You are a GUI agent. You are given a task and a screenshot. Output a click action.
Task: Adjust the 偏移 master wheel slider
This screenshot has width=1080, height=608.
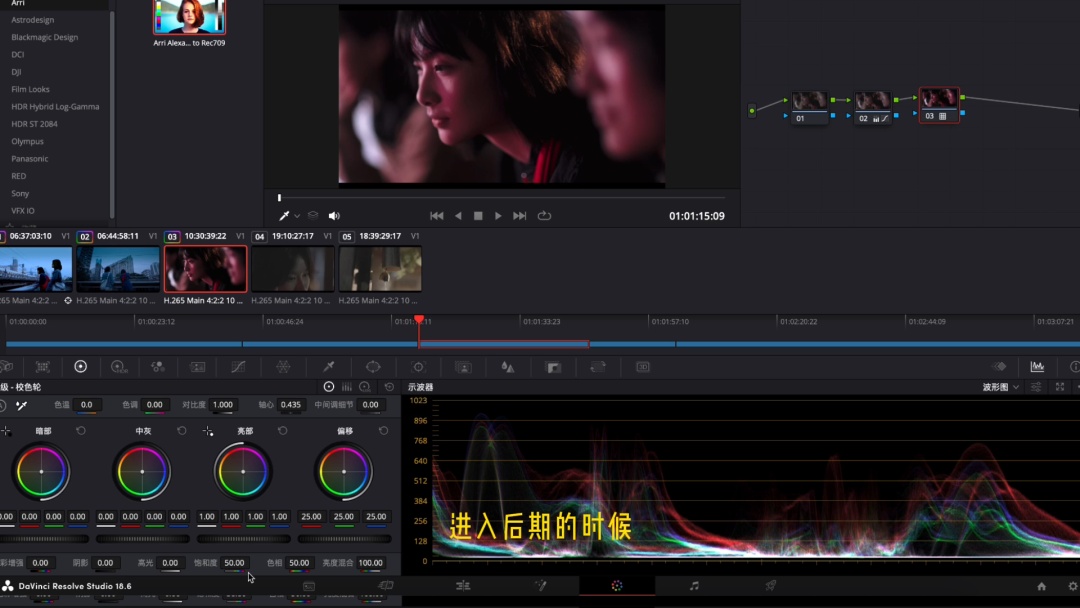(x=344, y=539)
